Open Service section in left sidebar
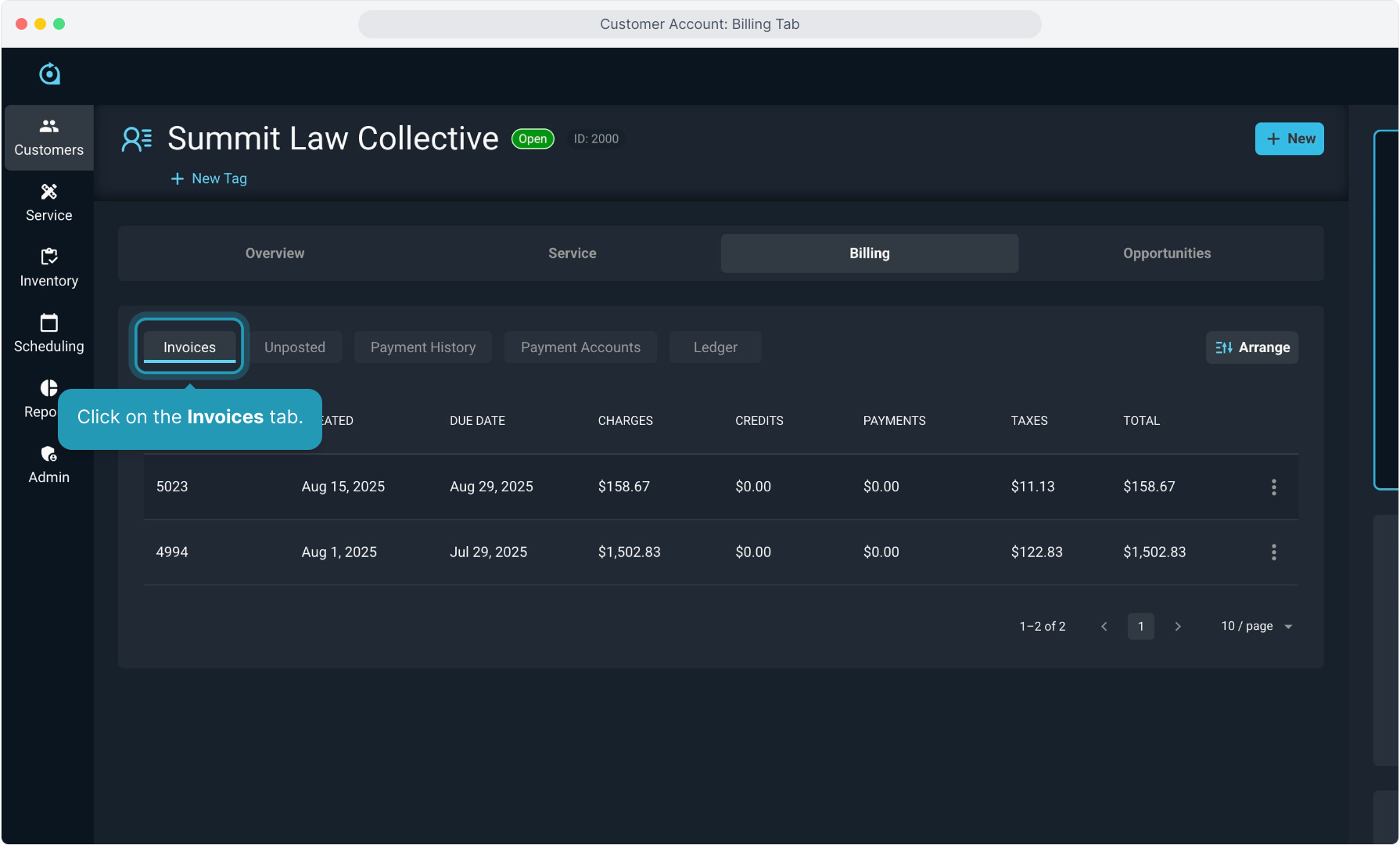This screenshot has height=845, width=1400. [48, 203]
